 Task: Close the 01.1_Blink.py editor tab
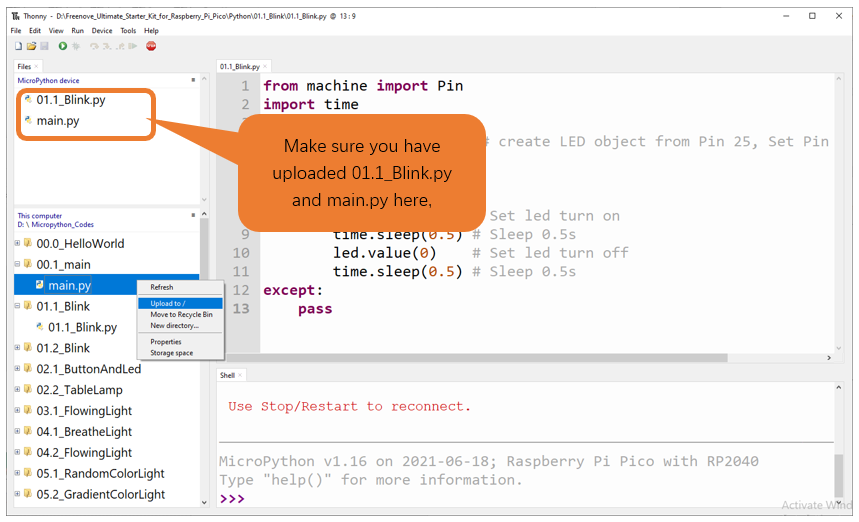265,66
